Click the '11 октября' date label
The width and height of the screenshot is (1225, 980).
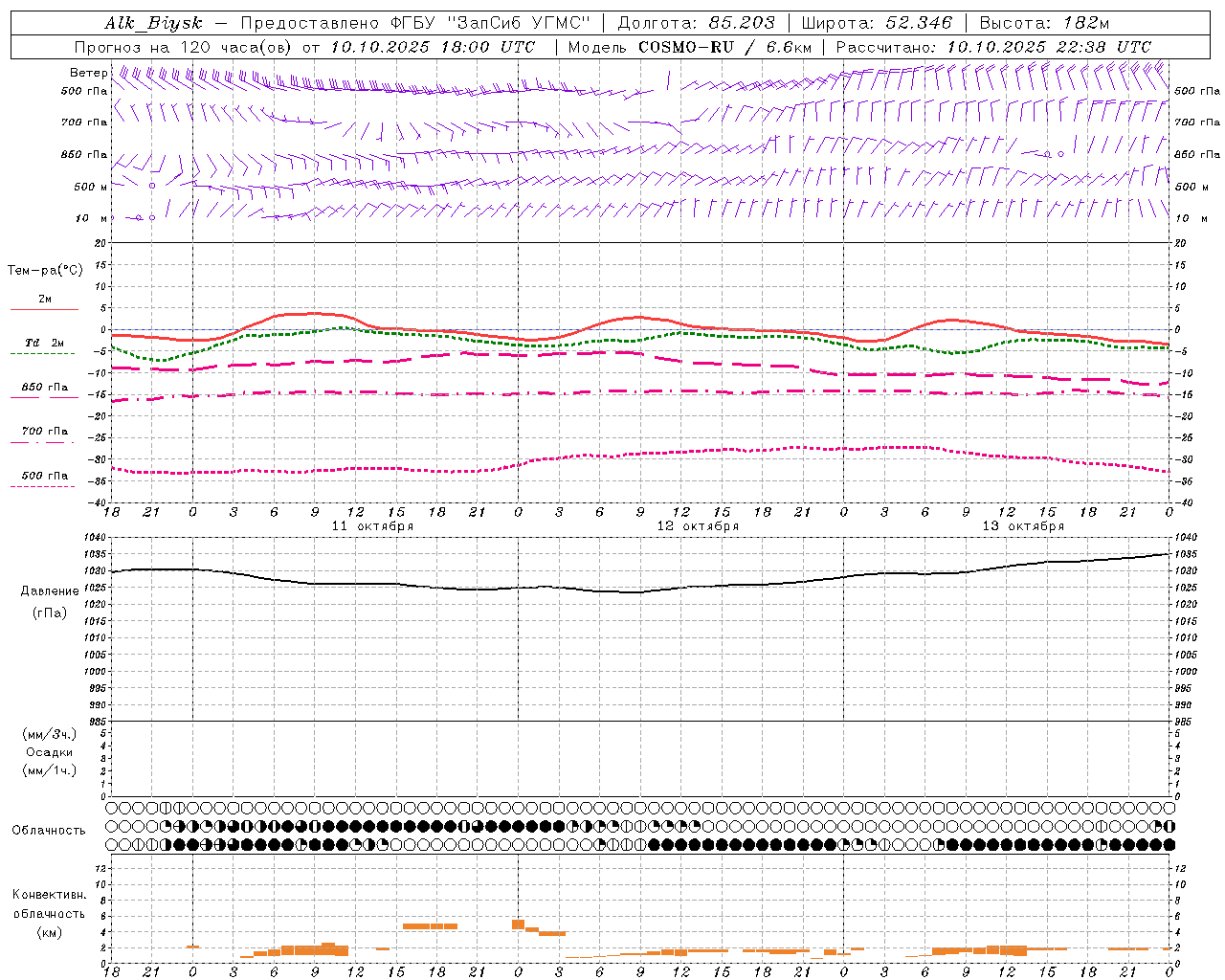pos(372,526)
